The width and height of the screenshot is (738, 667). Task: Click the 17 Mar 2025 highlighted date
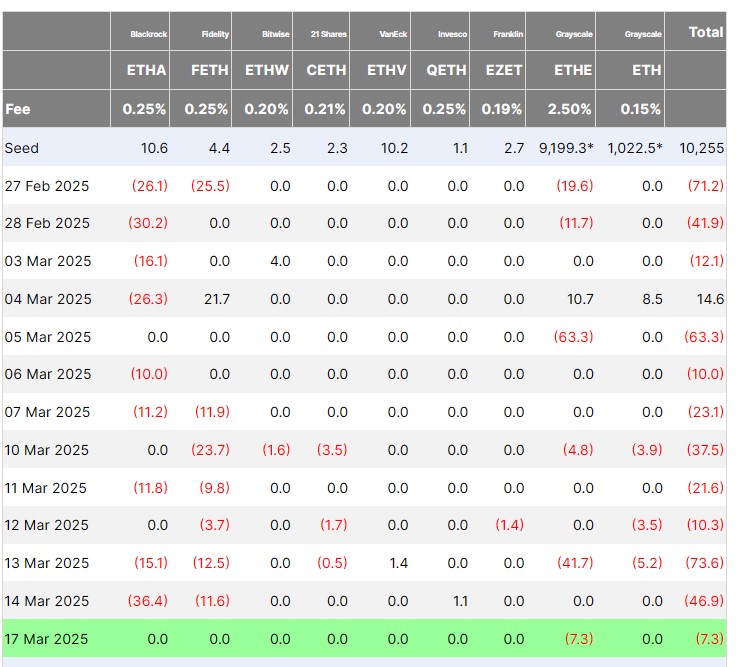pyautogui.click(x=47, y=639)
